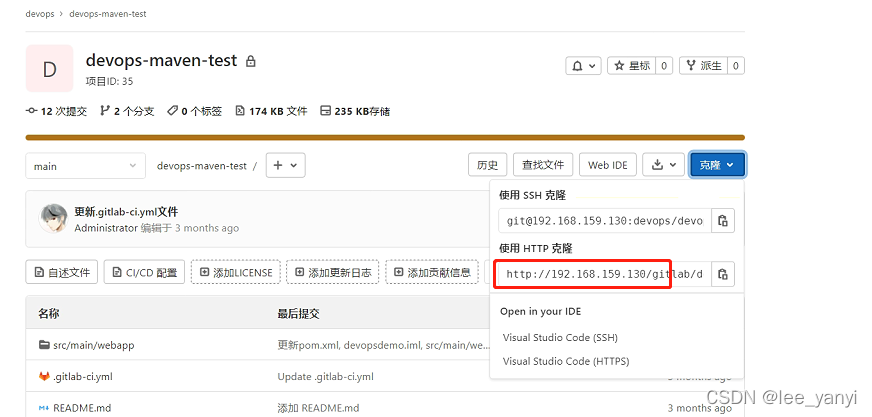This screenshot has height=417, width=872.
Task: Open the README.md file
Action: click(82, 408)
